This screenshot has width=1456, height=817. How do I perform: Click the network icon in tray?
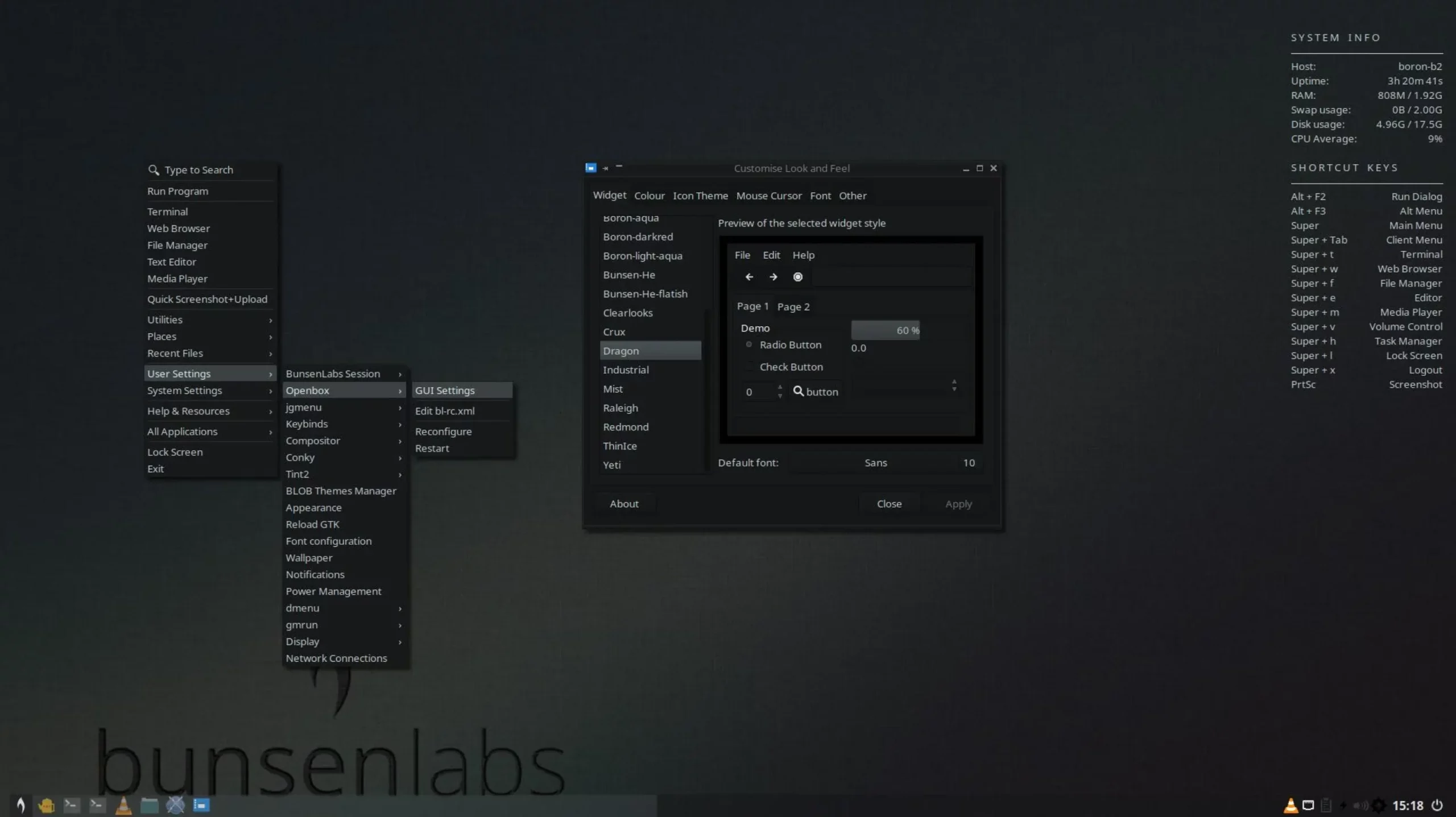click(x=1308, y=805)
